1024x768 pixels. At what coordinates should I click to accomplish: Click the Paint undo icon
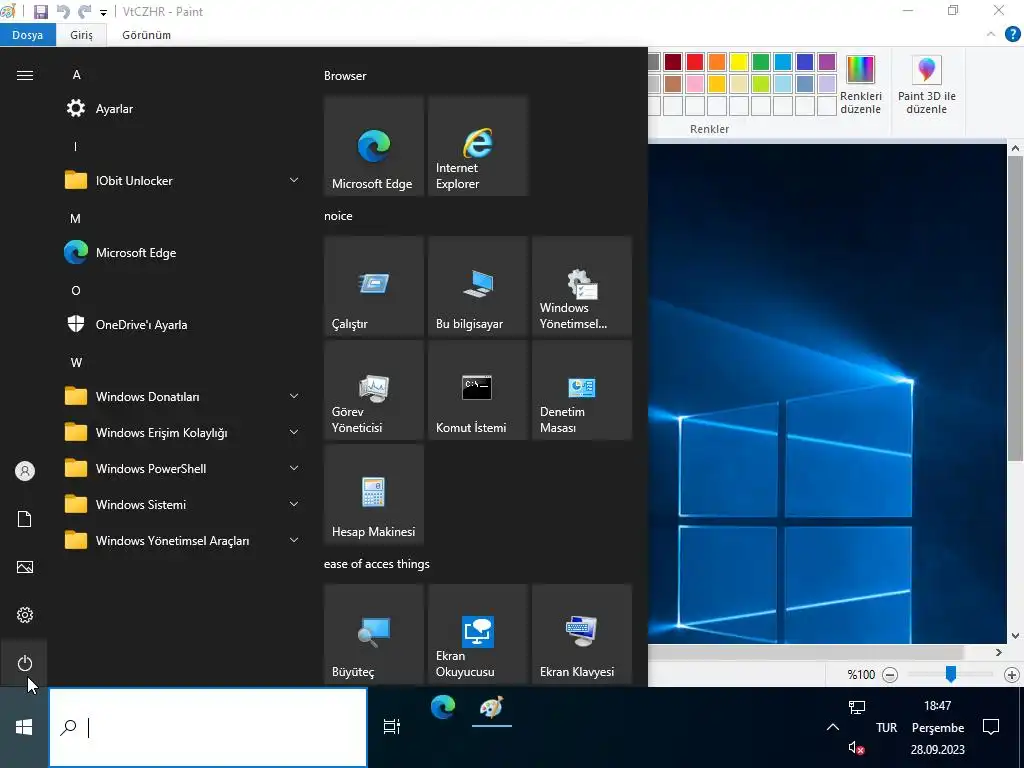tap(63, 12)
